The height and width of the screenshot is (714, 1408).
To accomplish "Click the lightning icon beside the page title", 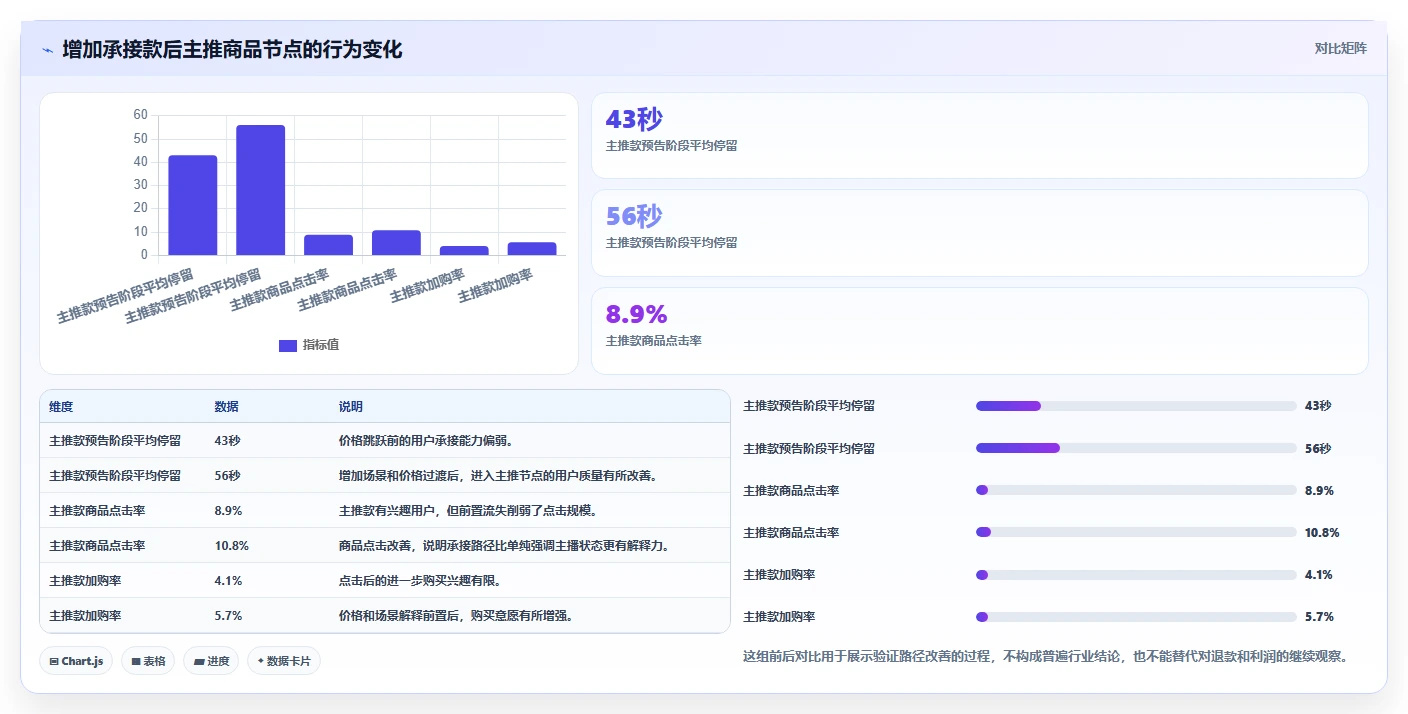I will tap(47, 50).
